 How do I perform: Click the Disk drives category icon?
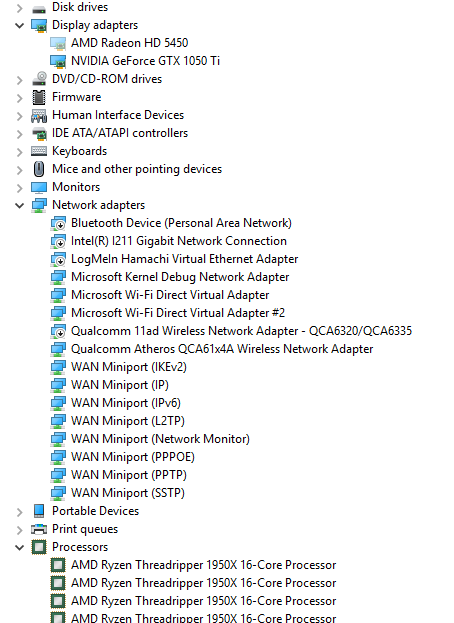(39, 8)
